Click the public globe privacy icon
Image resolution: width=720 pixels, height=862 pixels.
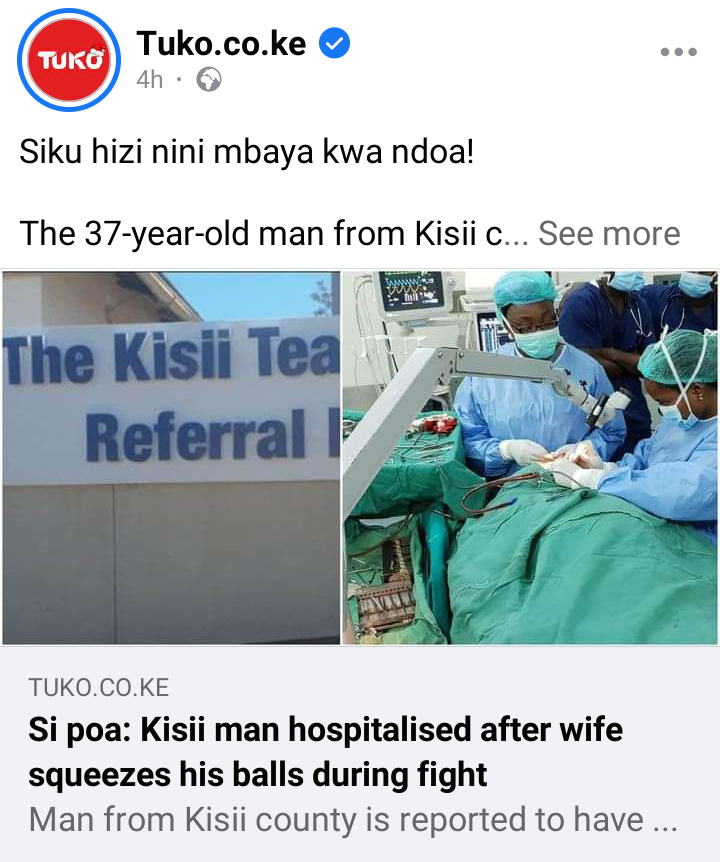click(209, 80)
